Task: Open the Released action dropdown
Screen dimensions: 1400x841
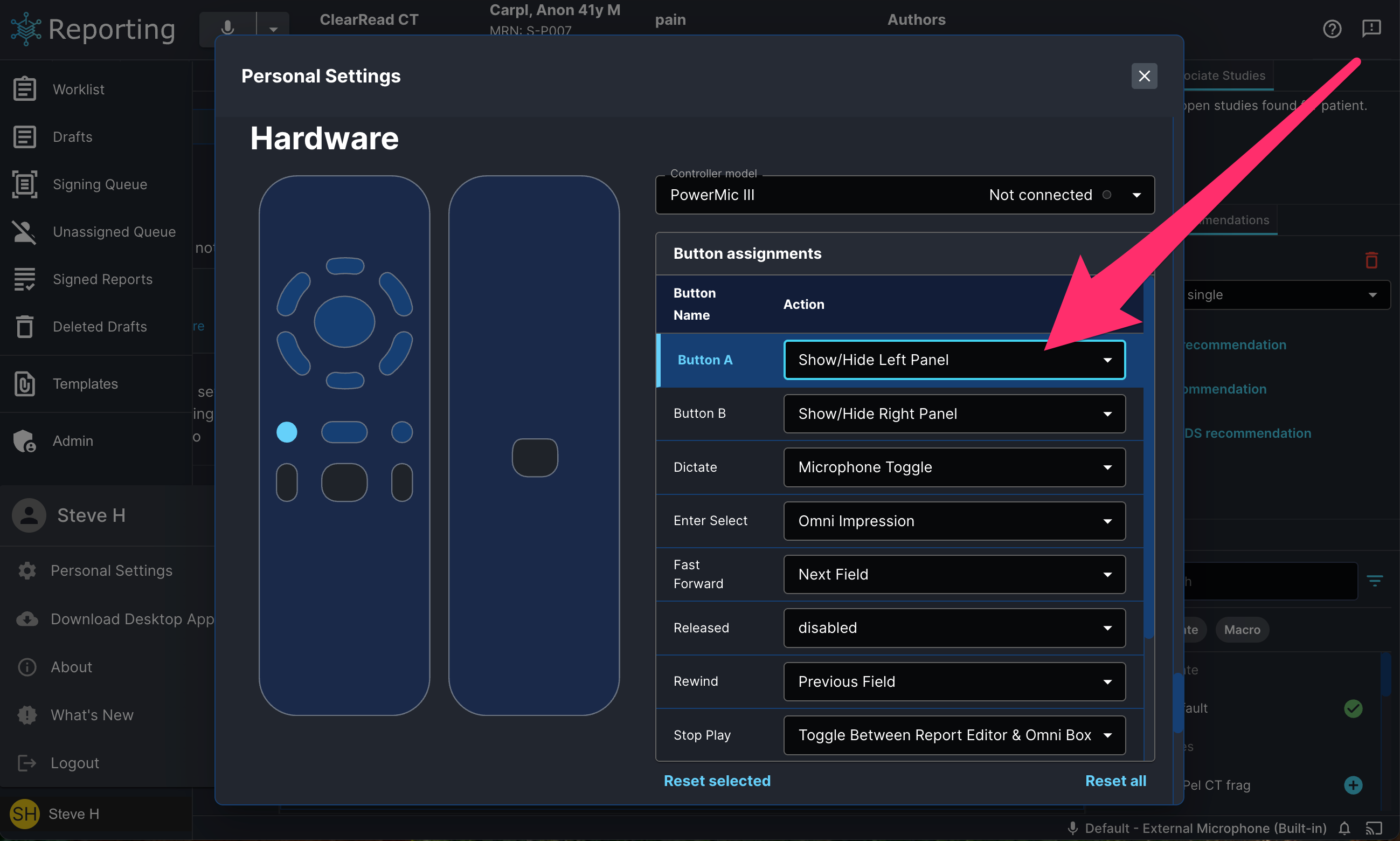Action: click(x=954, y=628)
